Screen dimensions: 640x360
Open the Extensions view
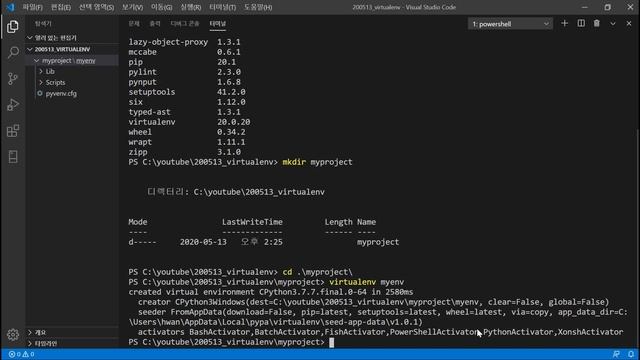pos(13,131)
